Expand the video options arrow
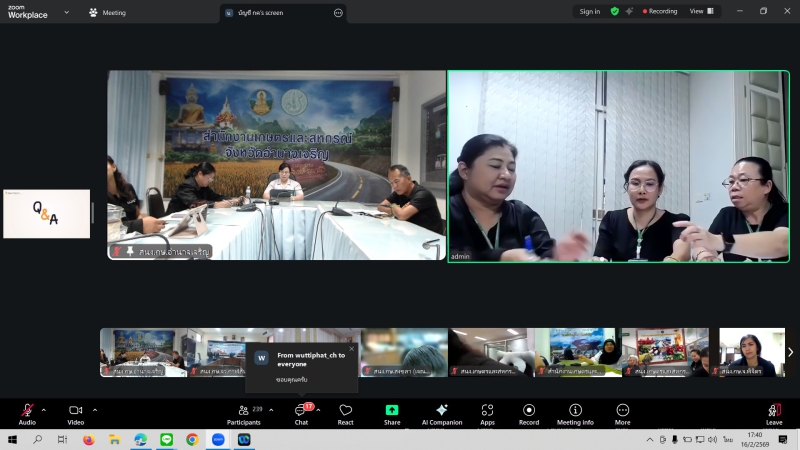The height and width of the screenshot is (450, 800). tap(95, 409)
